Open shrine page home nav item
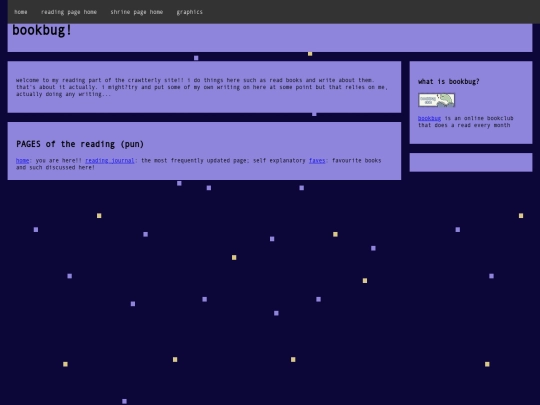This screenshot has width=540, height=405. click(137, 12)
